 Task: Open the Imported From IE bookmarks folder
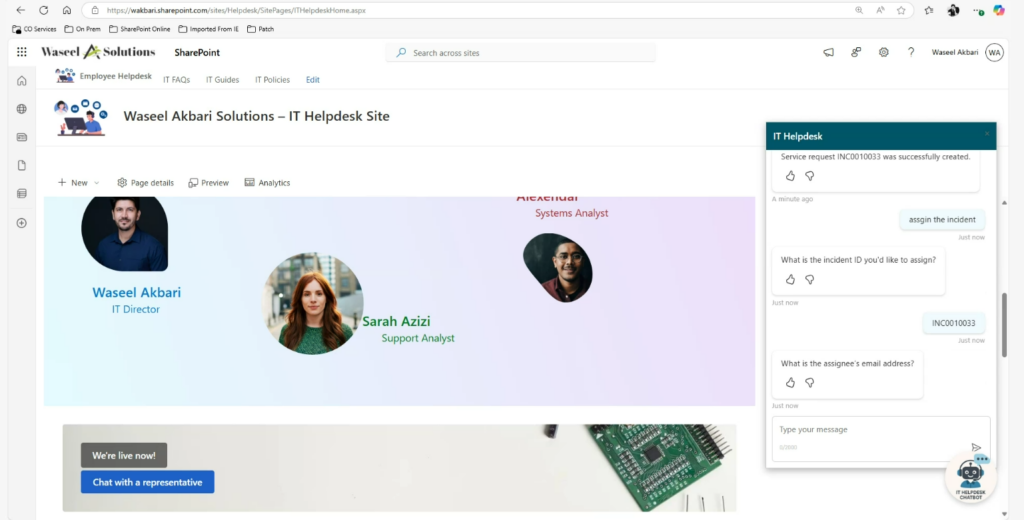(x=208, y=29)
